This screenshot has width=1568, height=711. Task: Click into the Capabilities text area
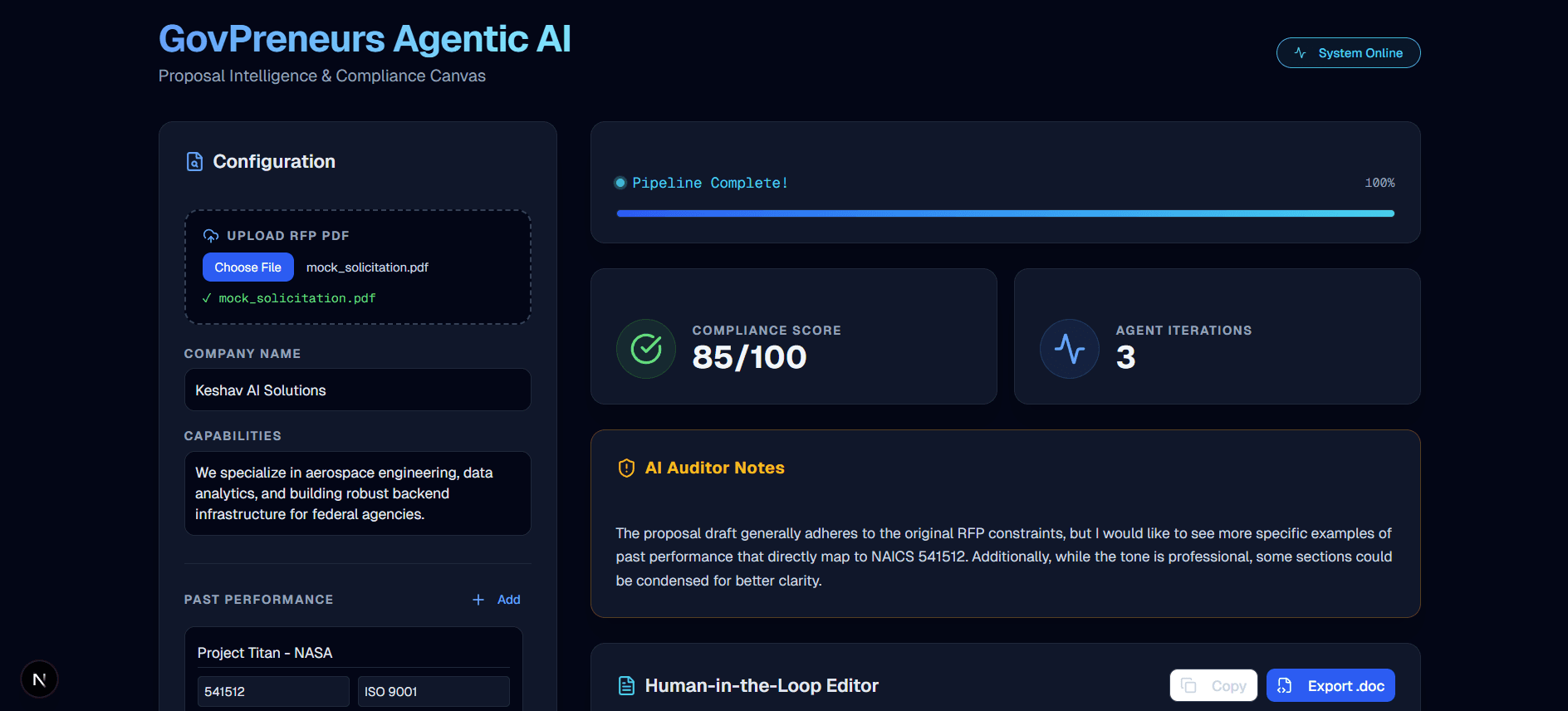click(357, 493)
